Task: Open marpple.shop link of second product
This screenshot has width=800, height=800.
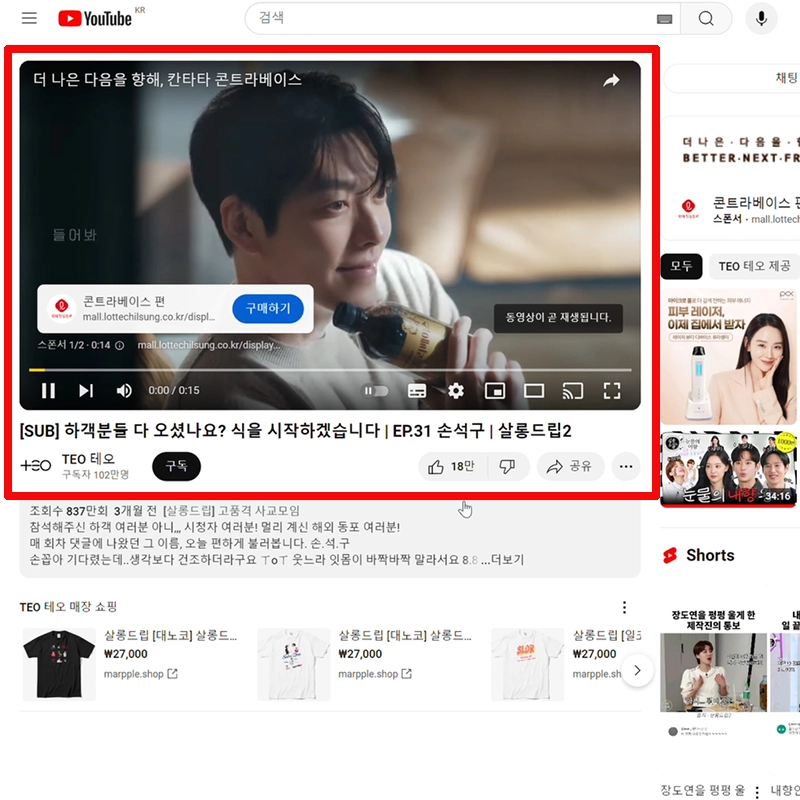Action: pos(374,674)
